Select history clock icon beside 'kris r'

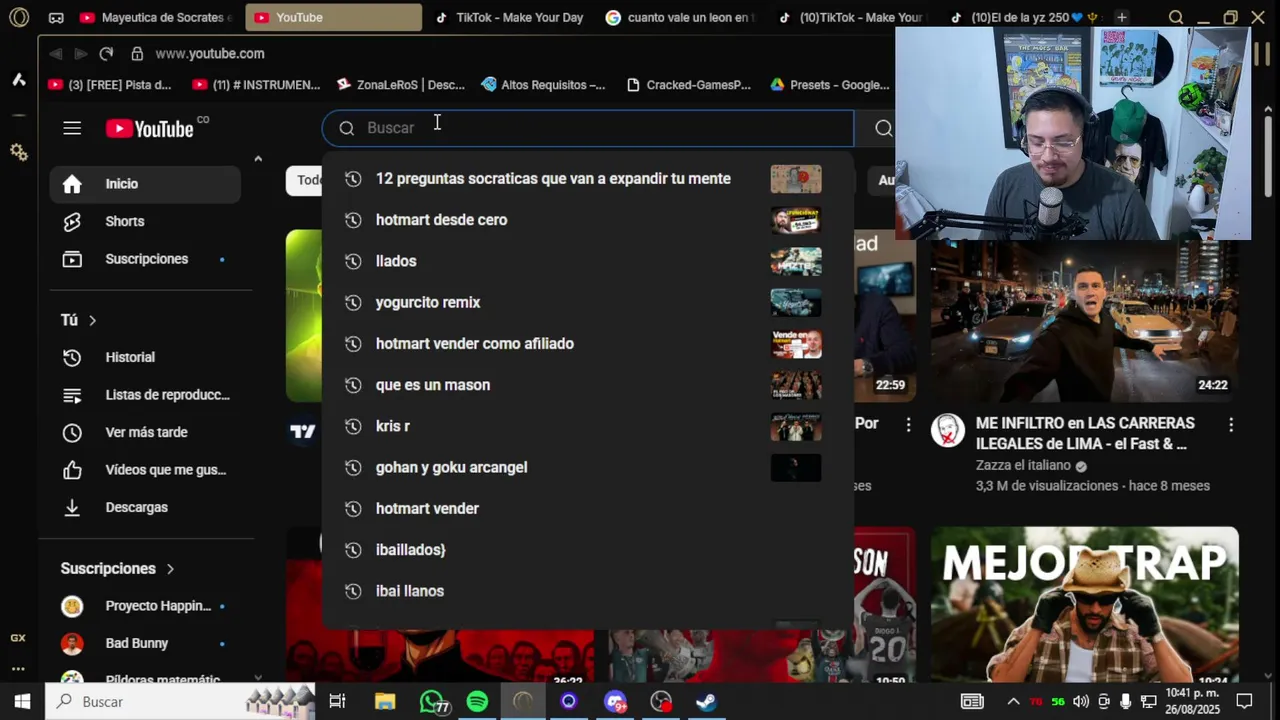point(352,426)
